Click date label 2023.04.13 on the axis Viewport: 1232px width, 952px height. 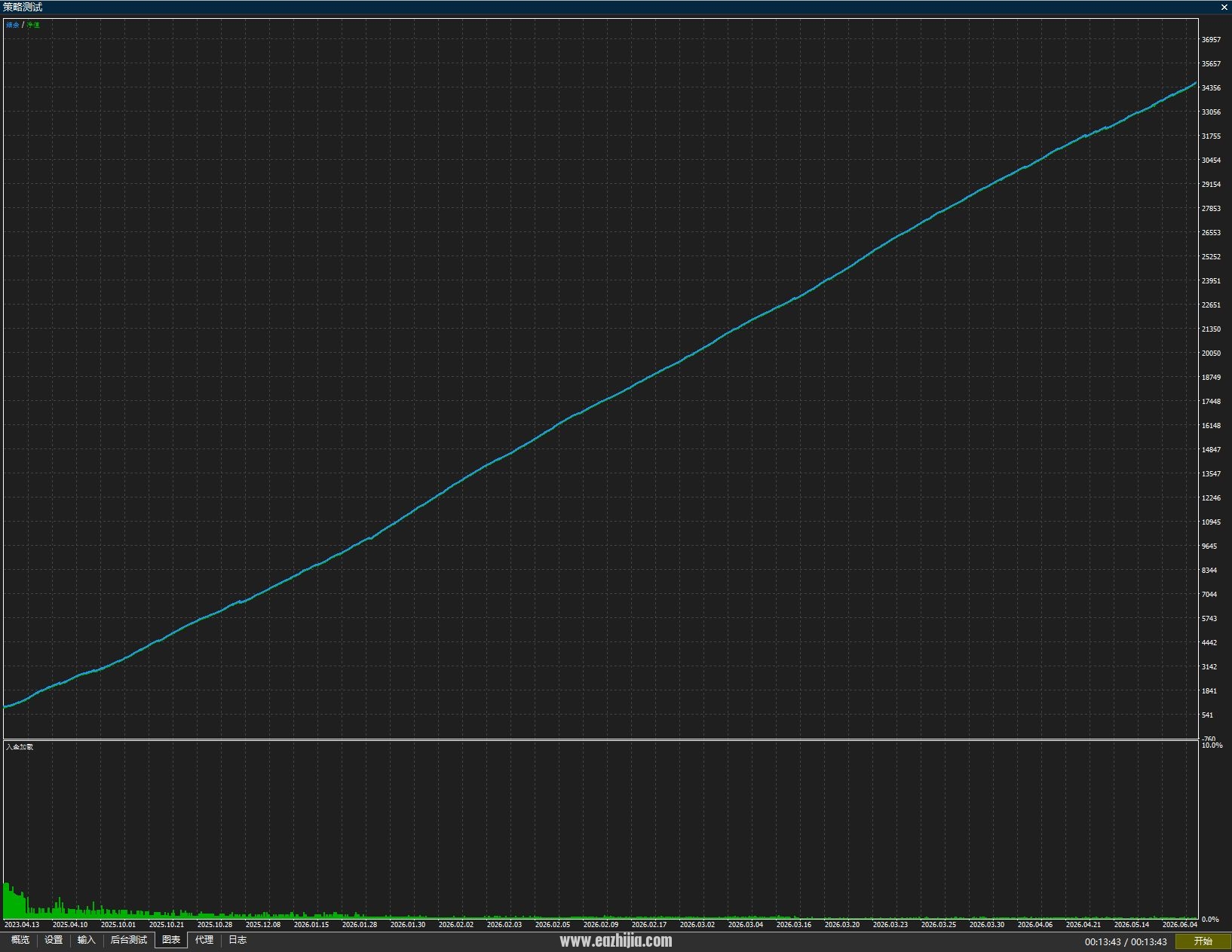click(x=22, y=924)
